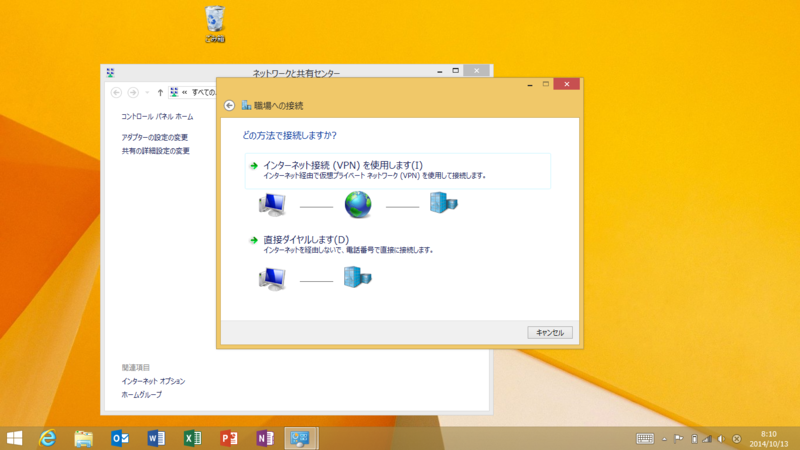This screenshot has width=800, height=450.
Task: Launch Internet Explorer from taskbar
Action: coord(47,438)
